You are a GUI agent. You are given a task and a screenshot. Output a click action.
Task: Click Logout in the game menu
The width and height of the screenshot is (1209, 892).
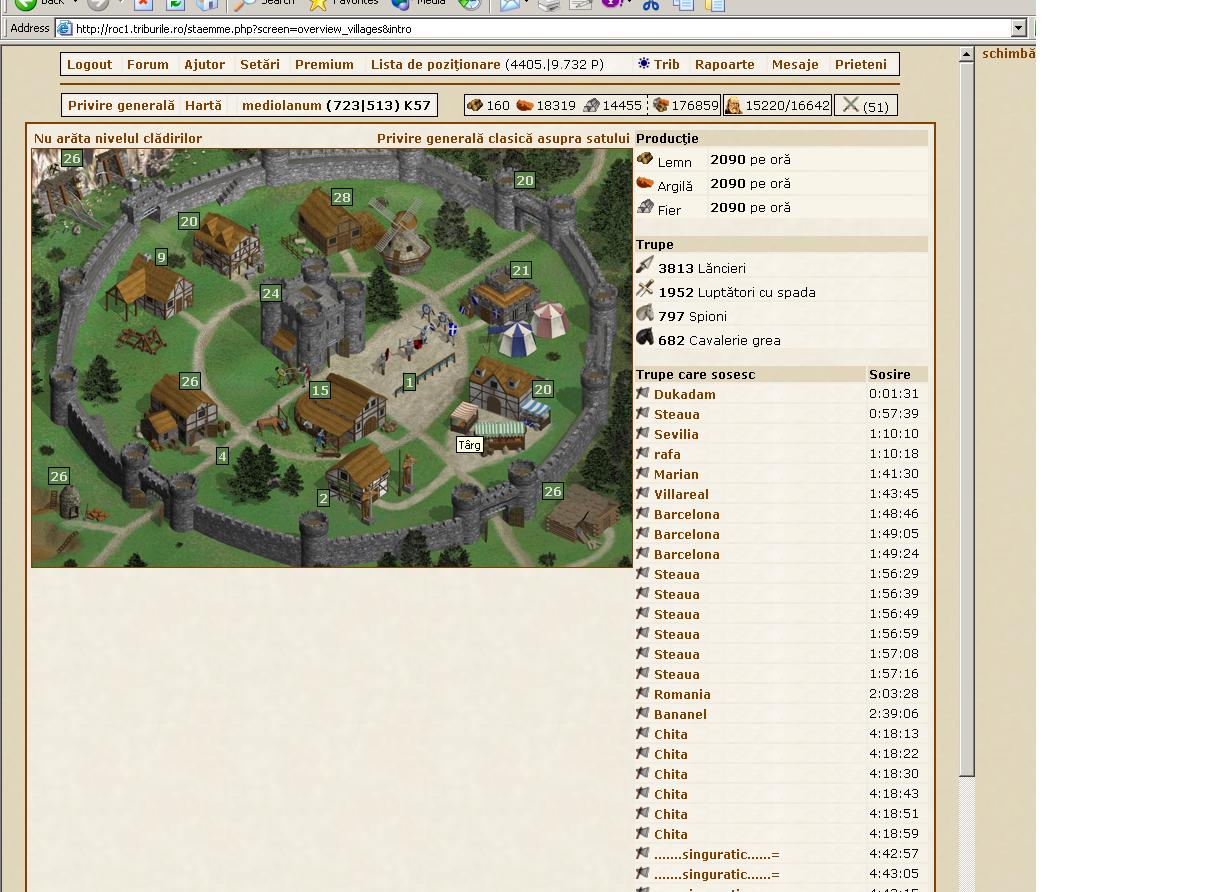90,64
